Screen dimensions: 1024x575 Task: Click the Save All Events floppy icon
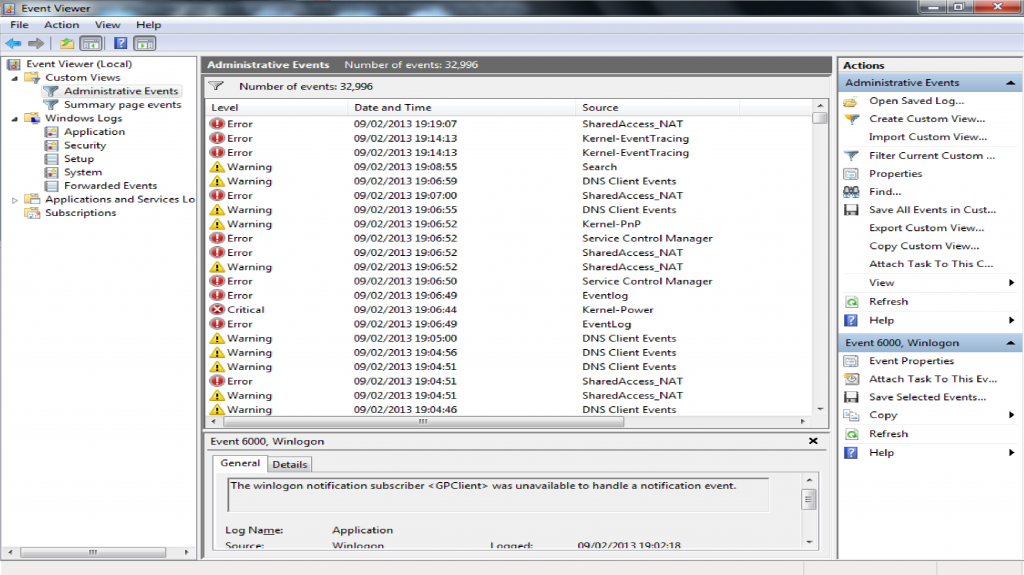point(851,210)
